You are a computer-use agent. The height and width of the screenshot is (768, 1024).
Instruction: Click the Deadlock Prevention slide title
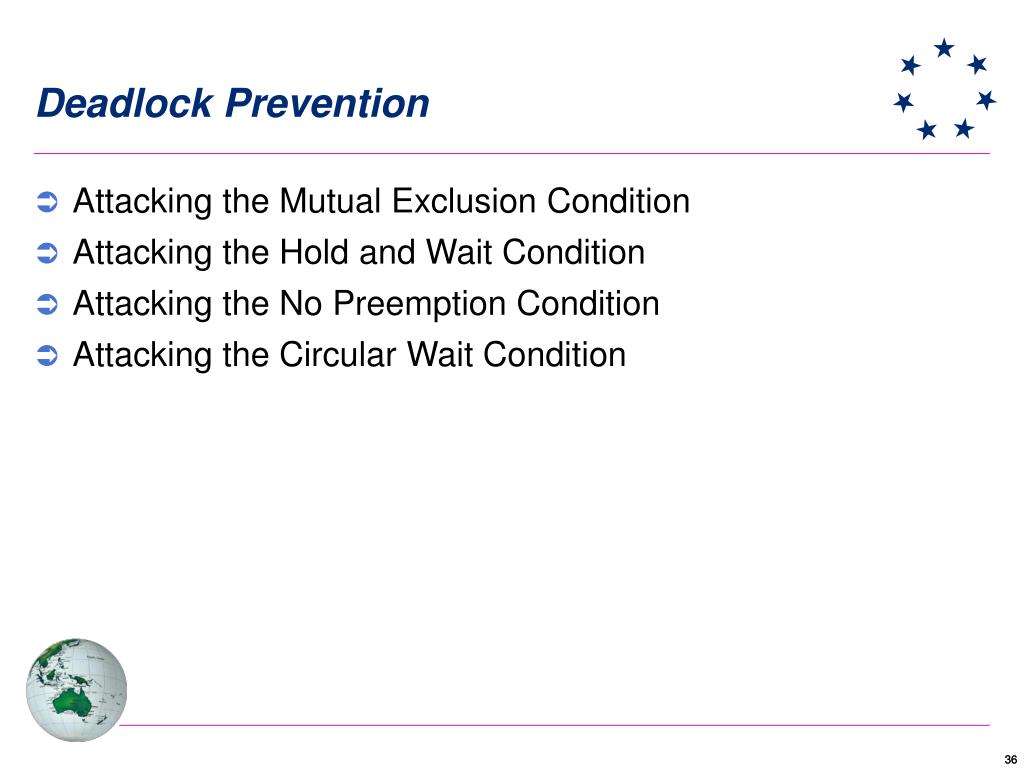coord(233,103)
